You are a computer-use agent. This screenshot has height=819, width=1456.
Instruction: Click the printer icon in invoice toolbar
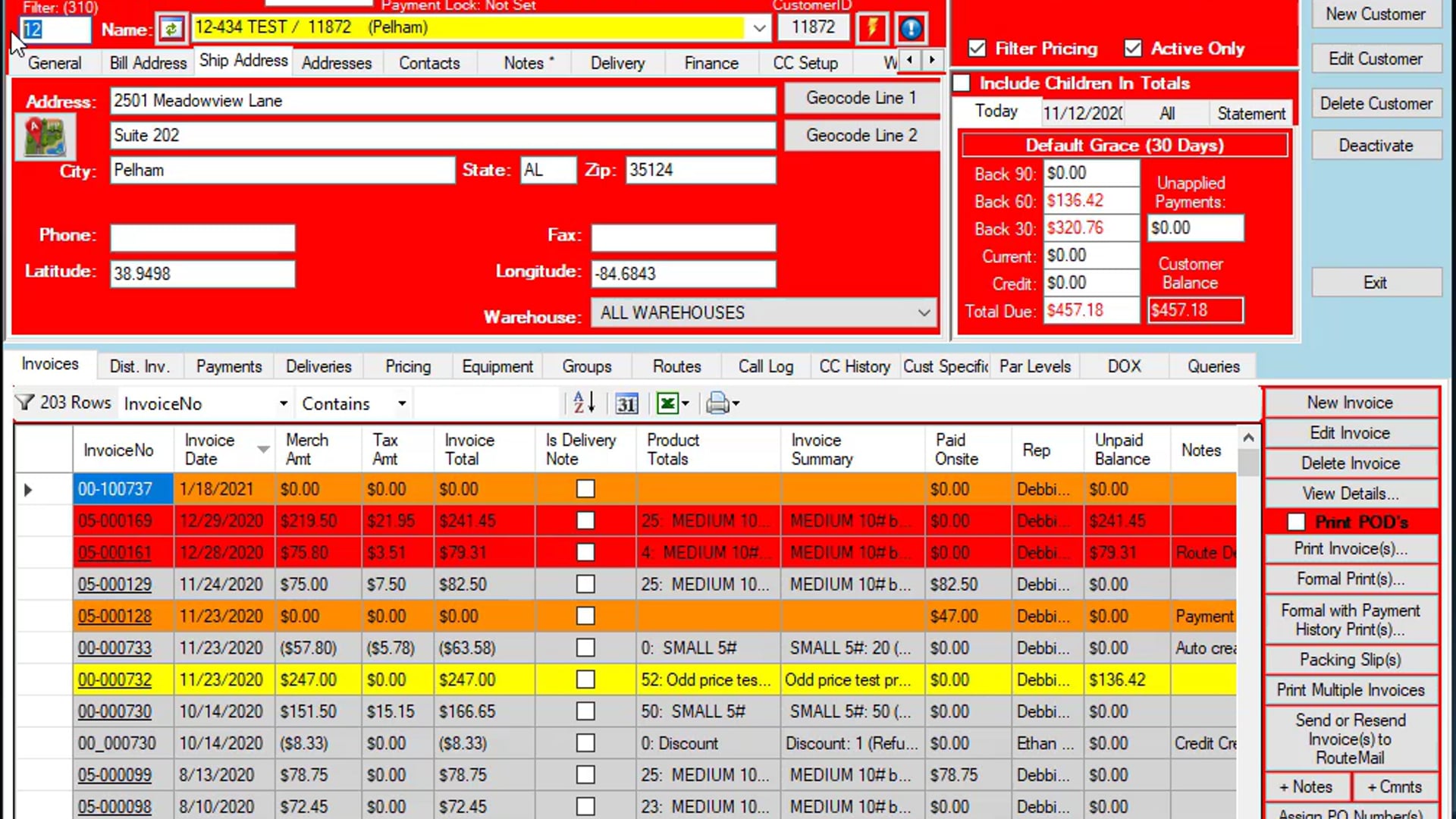point(717,403)
